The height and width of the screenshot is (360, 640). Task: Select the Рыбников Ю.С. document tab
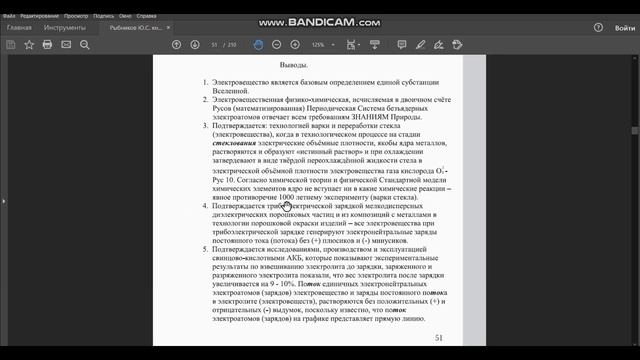click(135, 28)
